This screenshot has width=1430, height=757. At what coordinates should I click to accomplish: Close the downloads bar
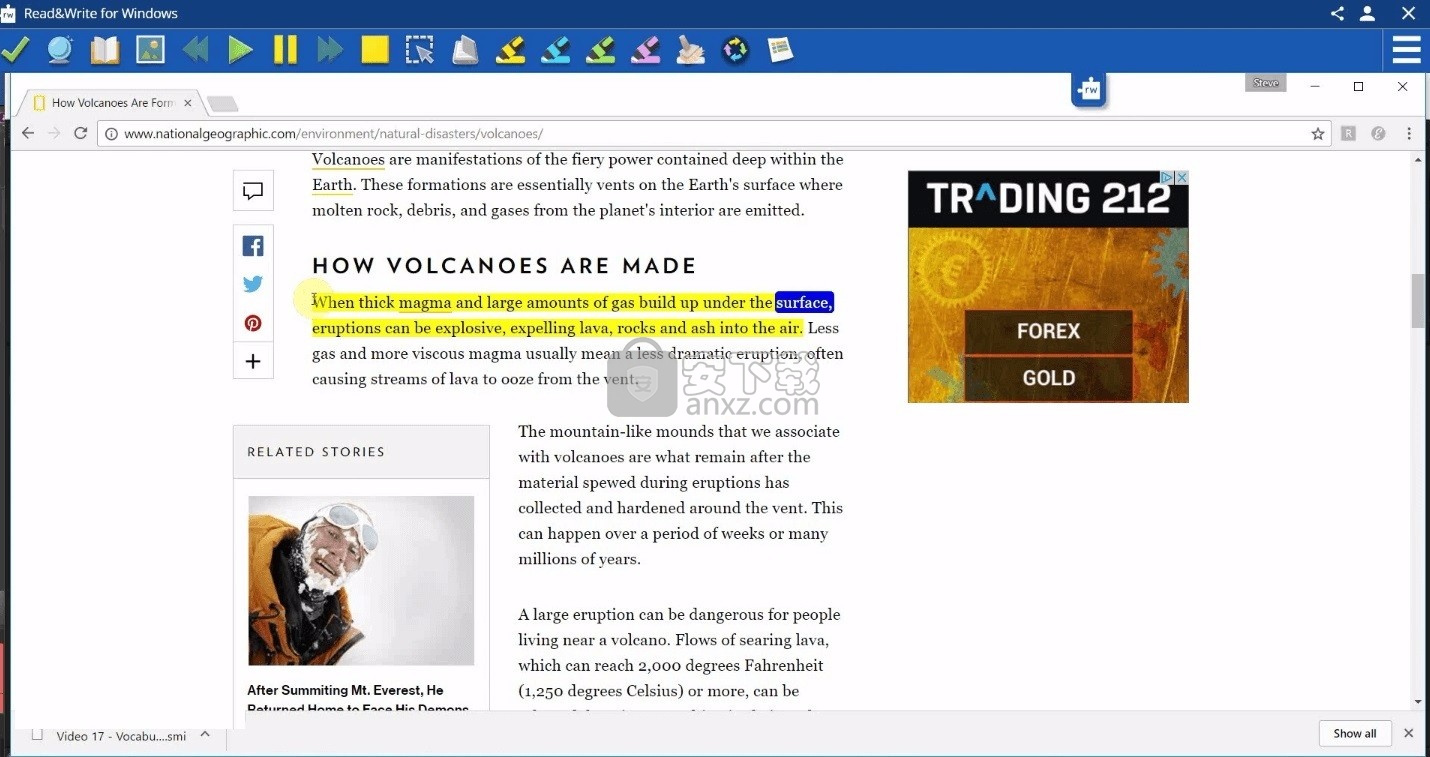pyautogui.click(x=1409, y=733)
